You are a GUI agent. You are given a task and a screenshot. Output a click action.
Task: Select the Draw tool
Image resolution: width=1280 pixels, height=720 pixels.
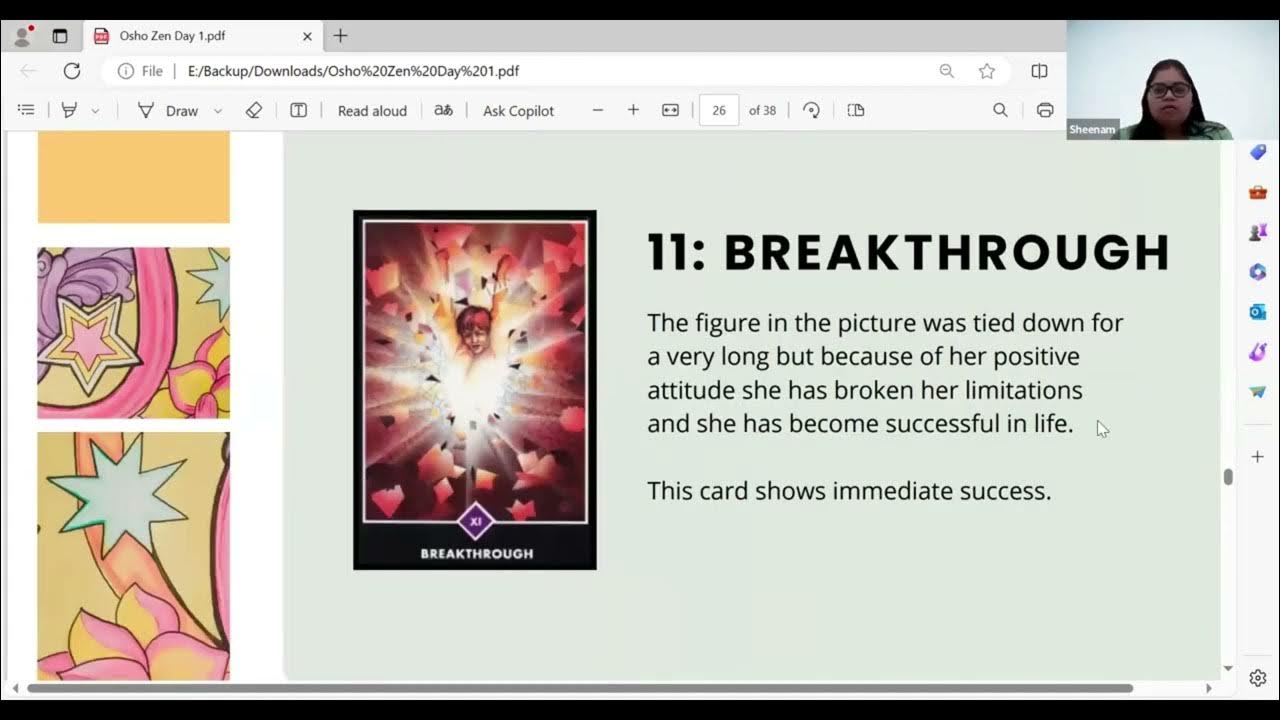pos(168,110)
